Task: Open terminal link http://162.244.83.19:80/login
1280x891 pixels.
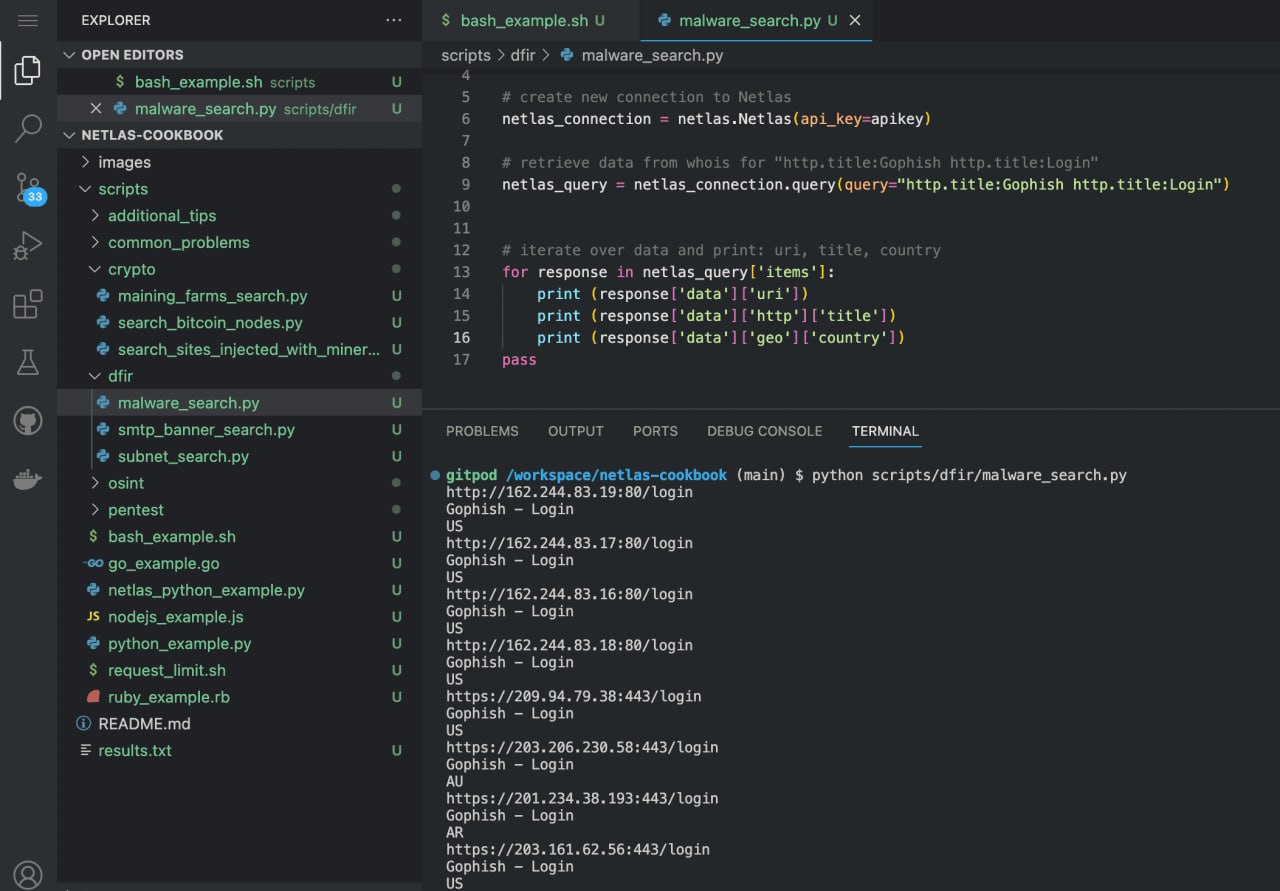Action: point(569,492)
